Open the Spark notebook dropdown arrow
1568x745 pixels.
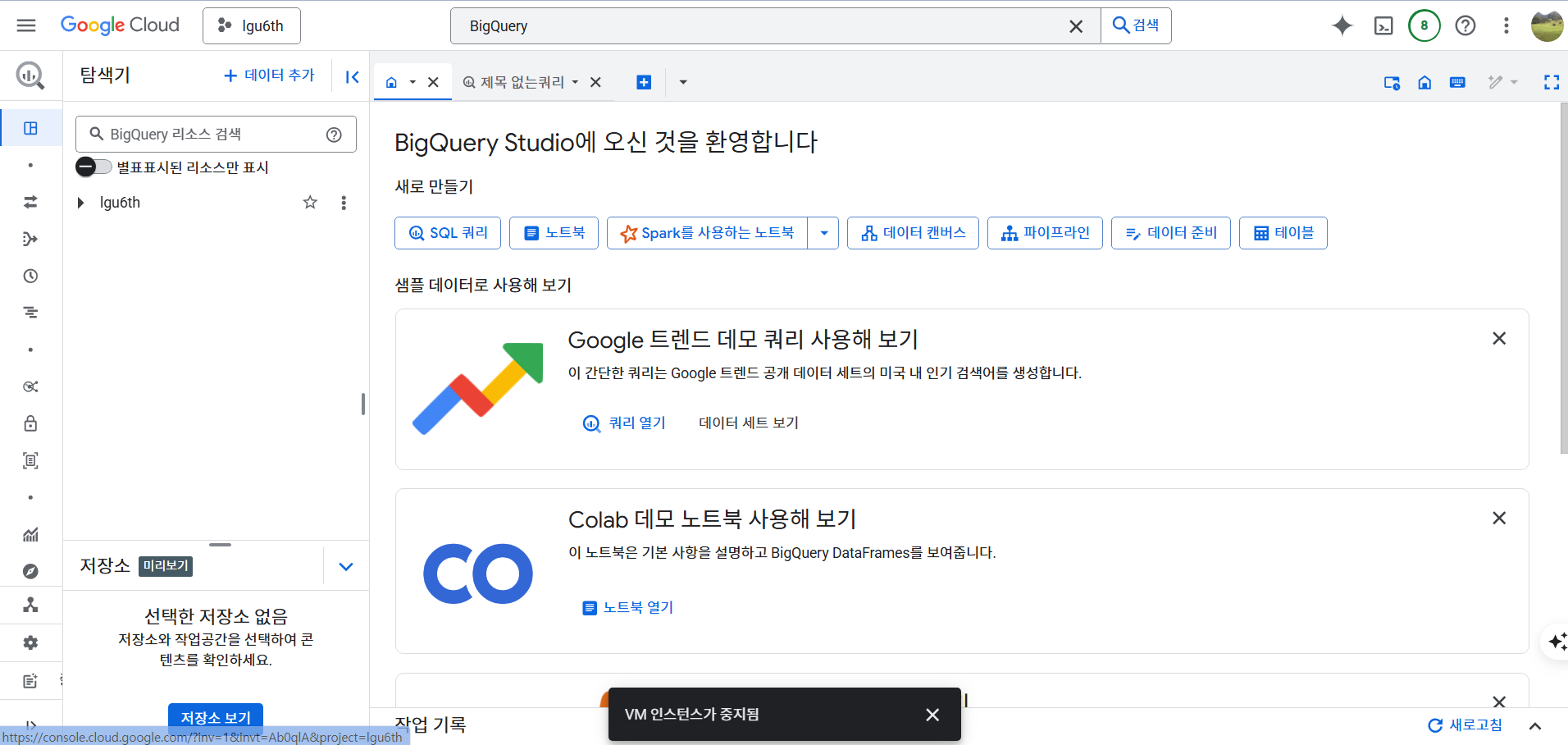pos(823,233)
